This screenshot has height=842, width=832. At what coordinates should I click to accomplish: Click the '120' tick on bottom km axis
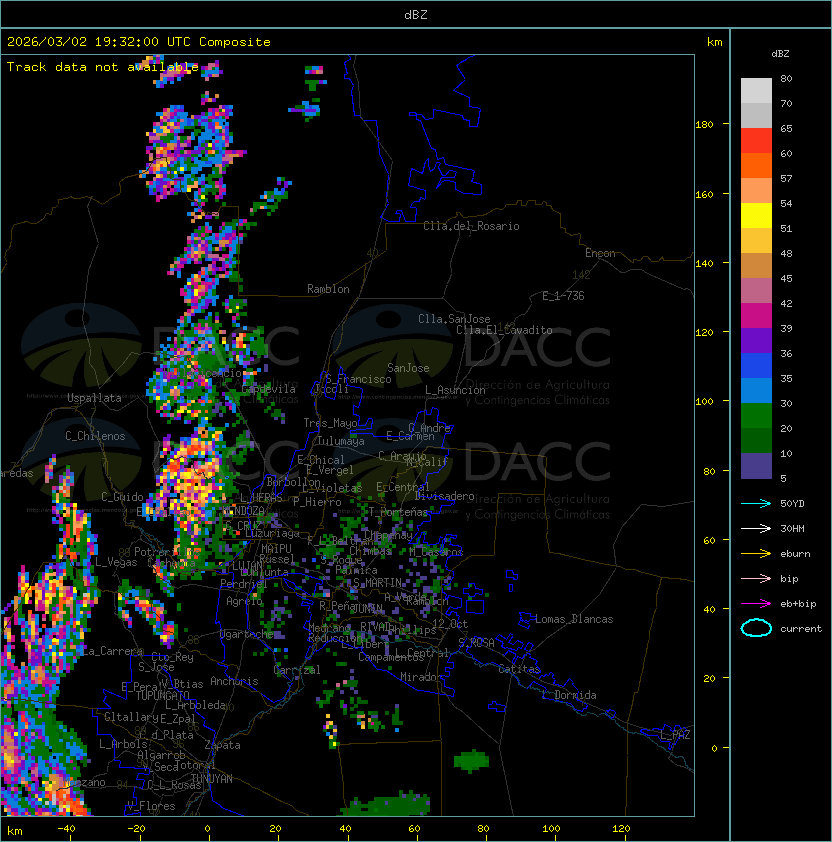tap(621, 829)
